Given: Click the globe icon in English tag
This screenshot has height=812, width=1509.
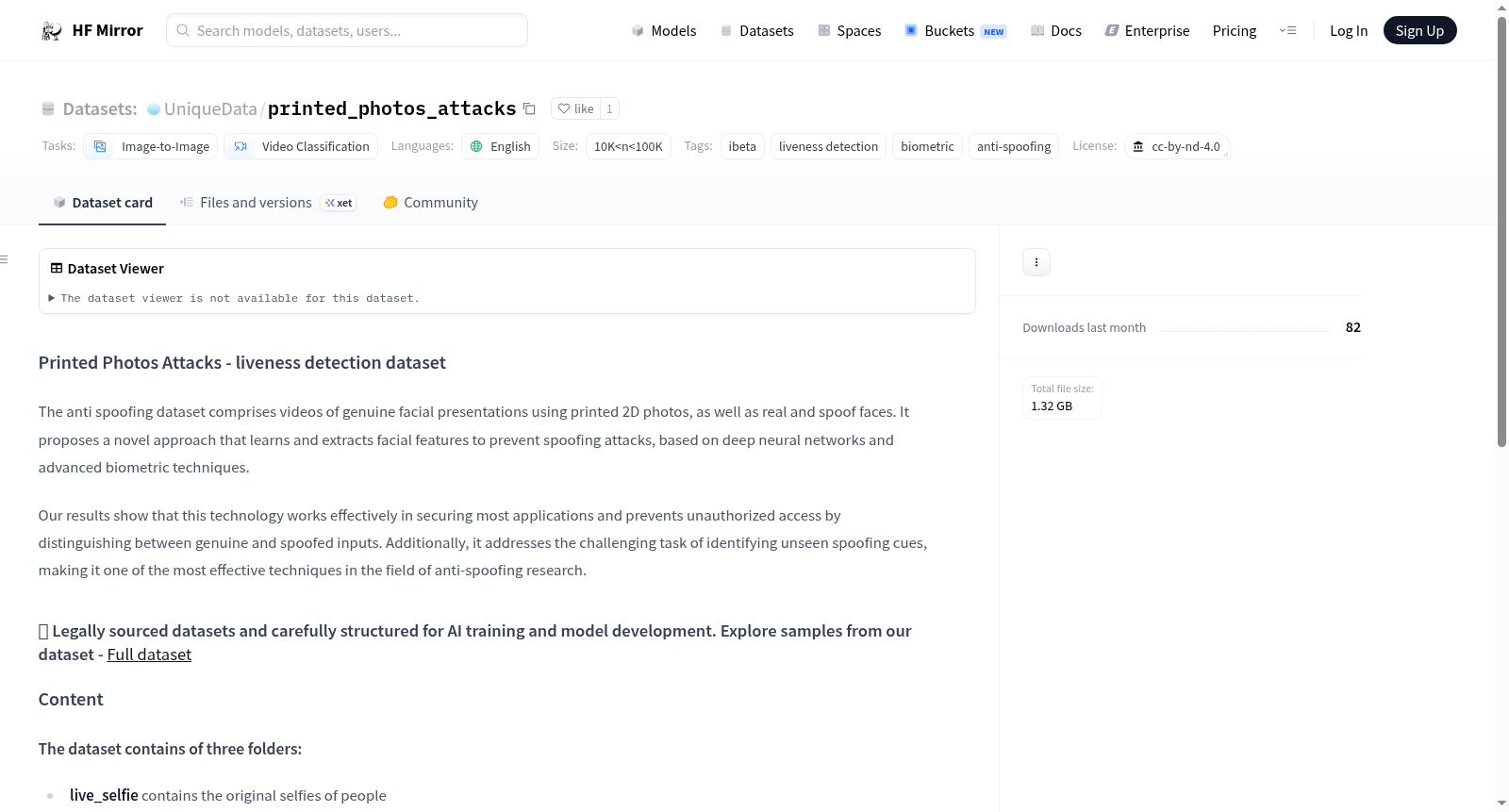Looking at the screenshot, I should [476, 146].
